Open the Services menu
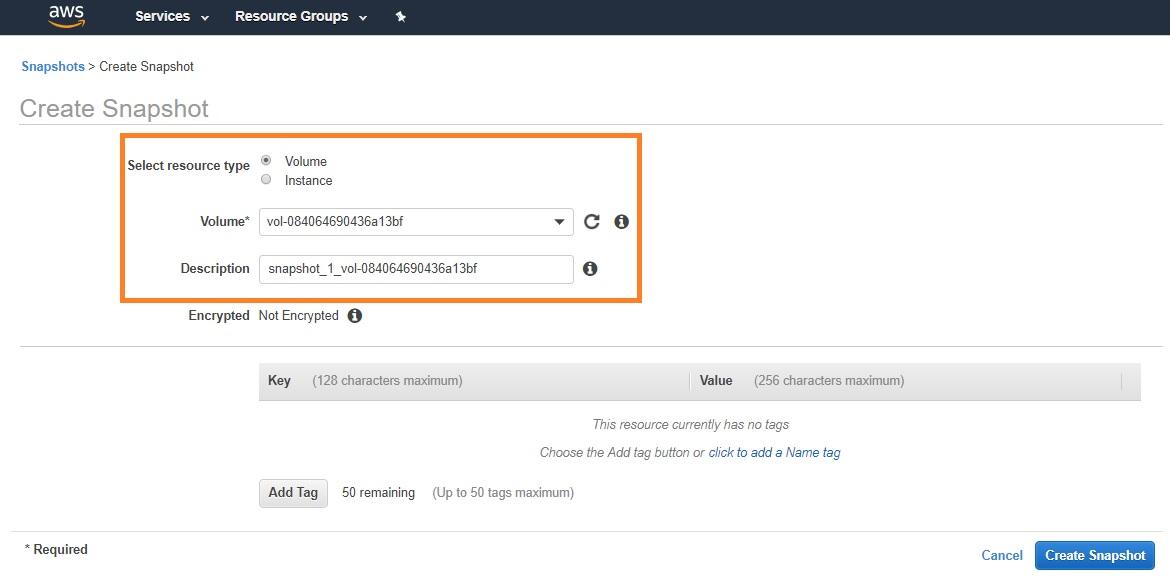Screen dimensions: 1170x587 click(x=172, y=17)
